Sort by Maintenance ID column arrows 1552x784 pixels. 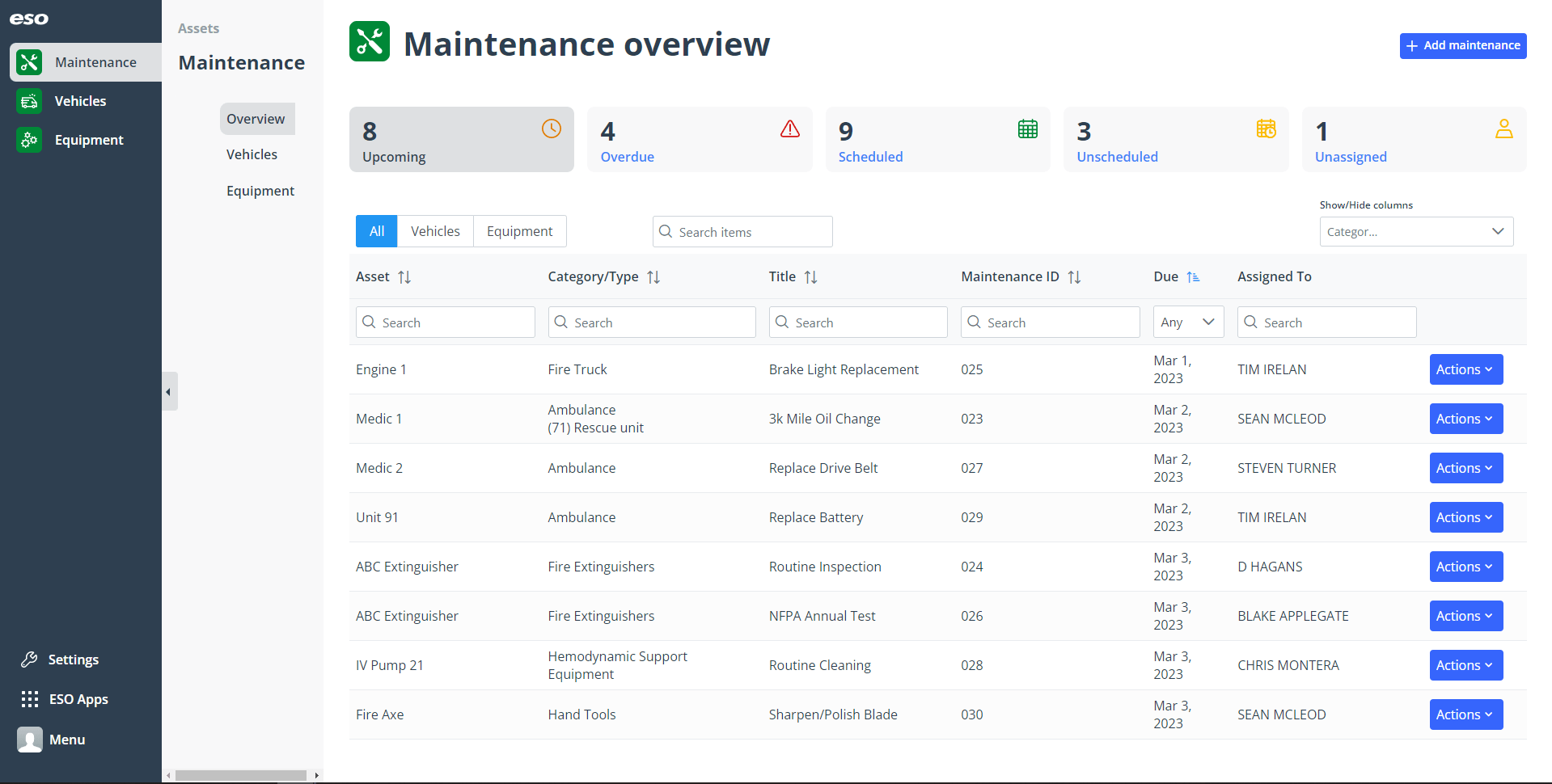[1074, 277]
